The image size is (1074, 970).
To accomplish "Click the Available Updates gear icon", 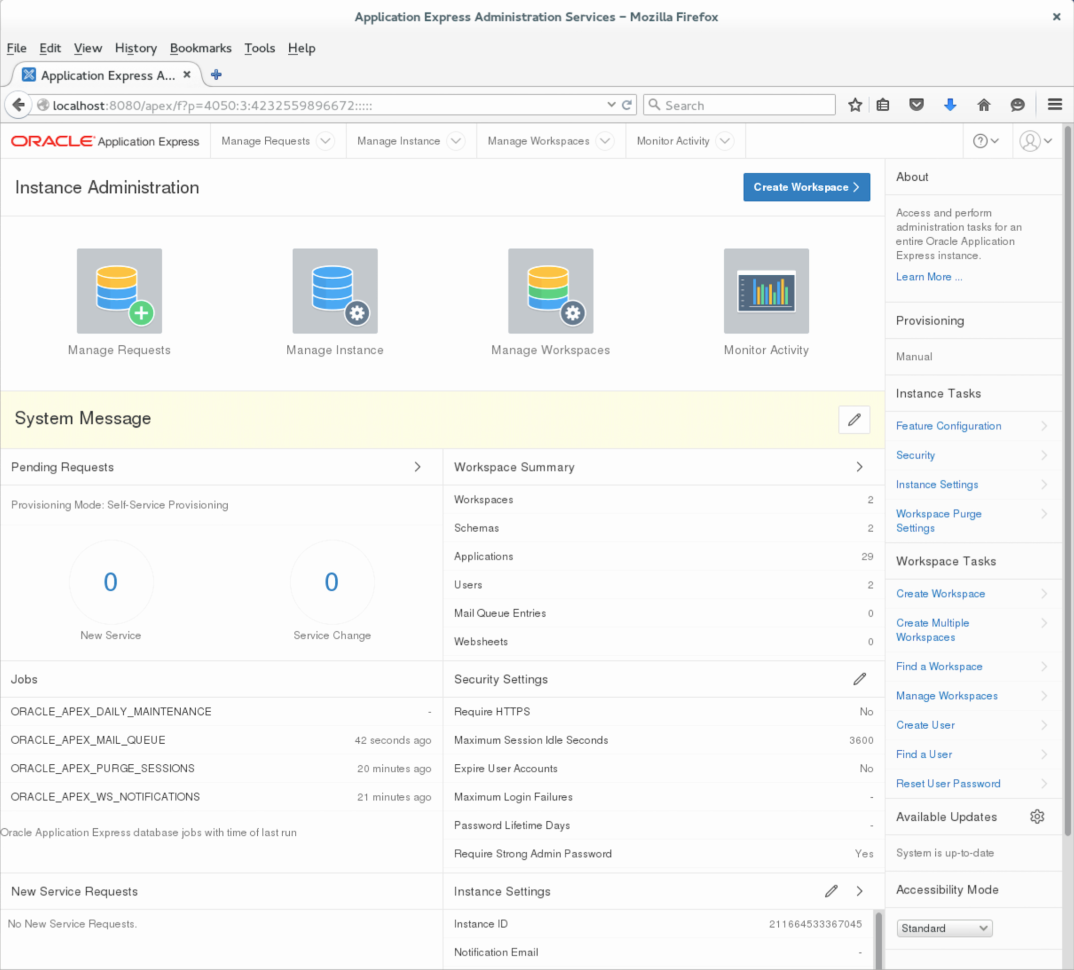I will (x=1037, y=817).
